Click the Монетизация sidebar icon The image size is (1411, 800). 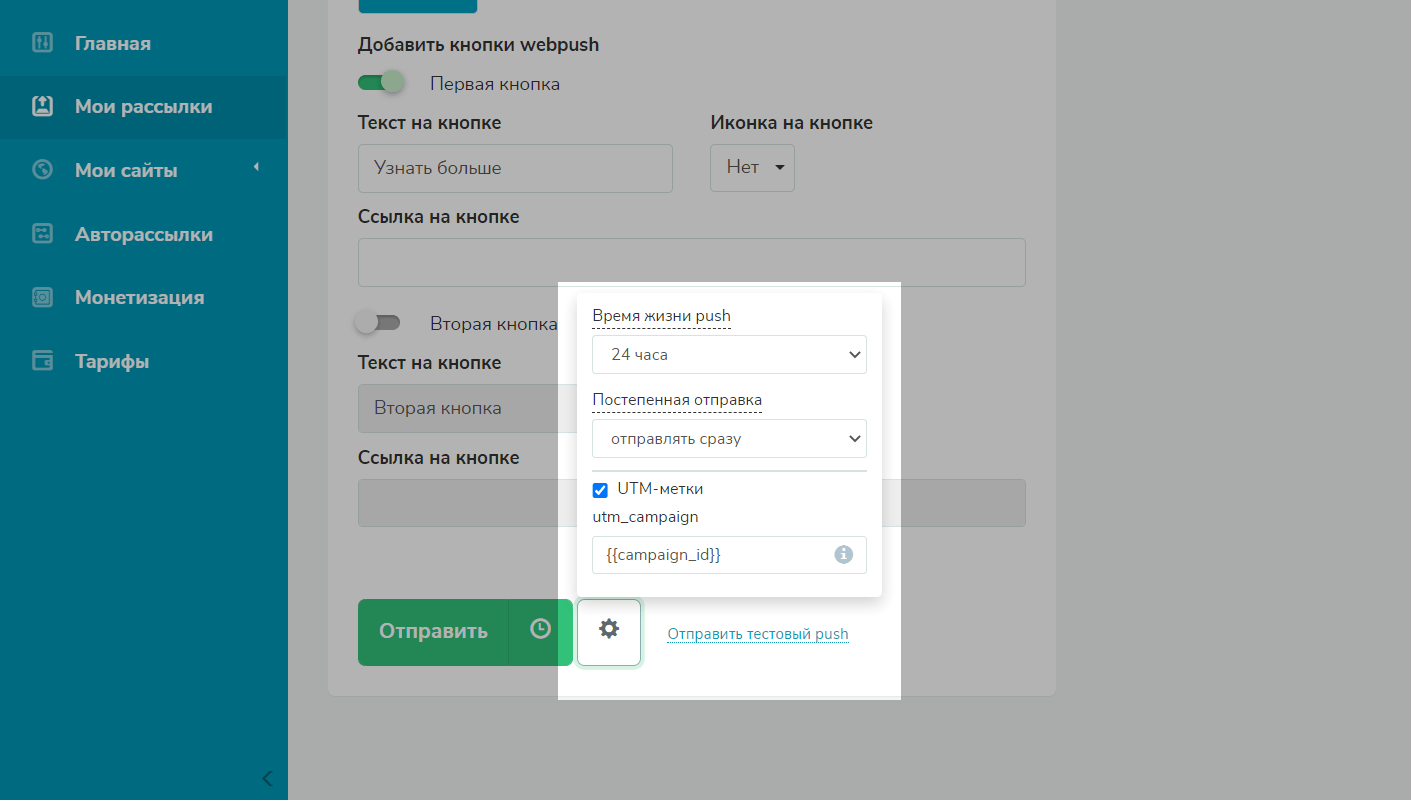pos(42,297)
